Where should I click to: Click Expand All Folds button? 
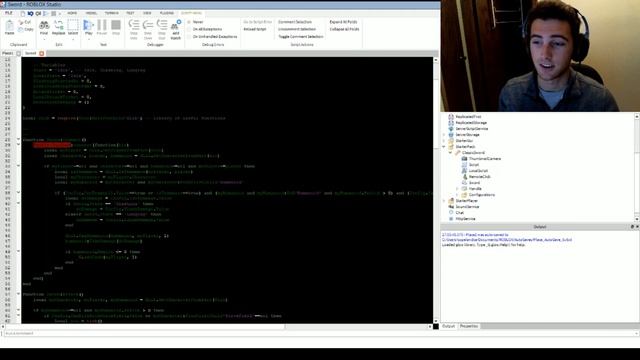(x=343, y=22)
